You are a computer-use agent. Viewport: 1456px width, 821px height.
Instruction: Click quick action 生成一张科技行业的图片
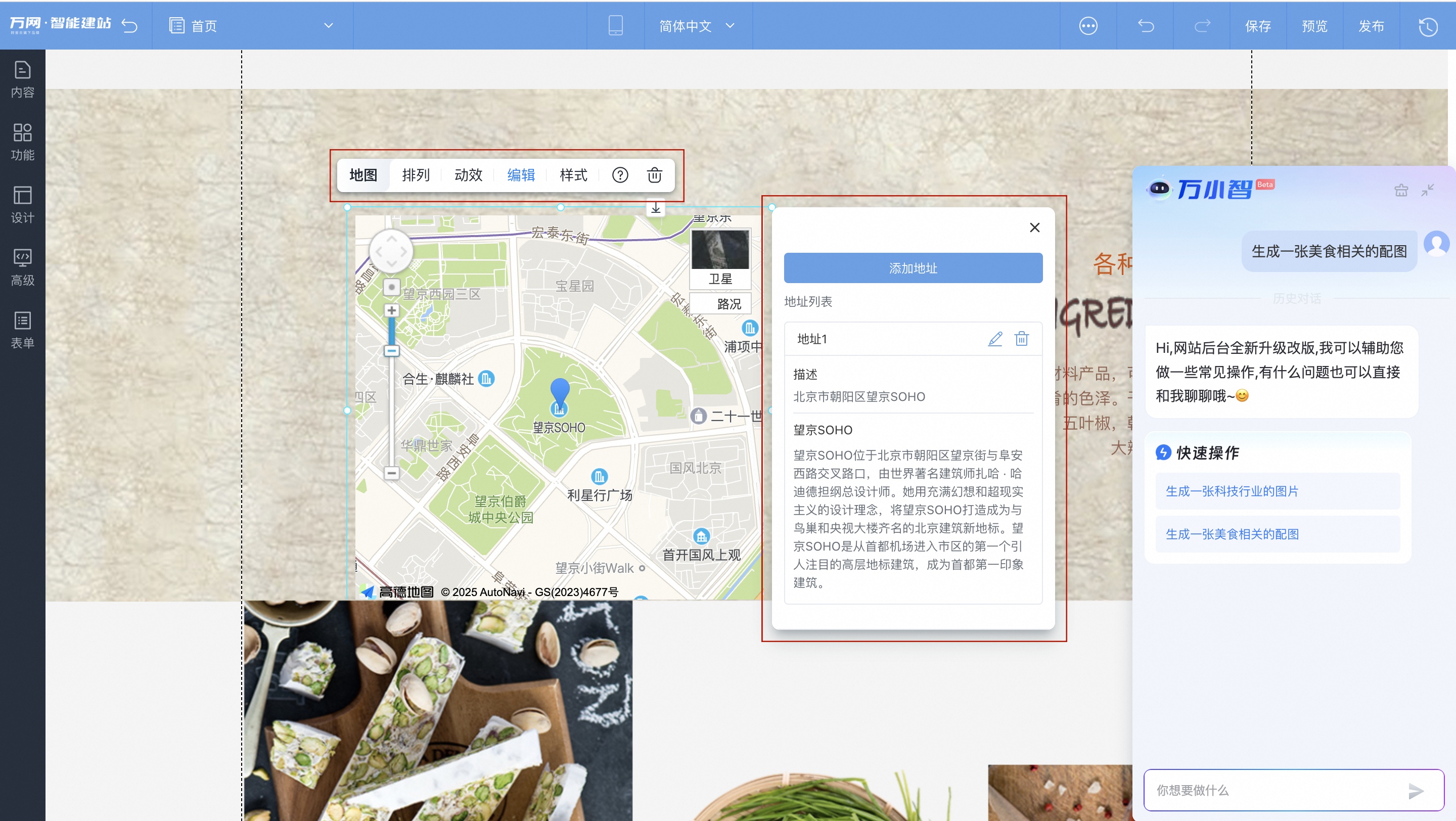(1278, 491)
